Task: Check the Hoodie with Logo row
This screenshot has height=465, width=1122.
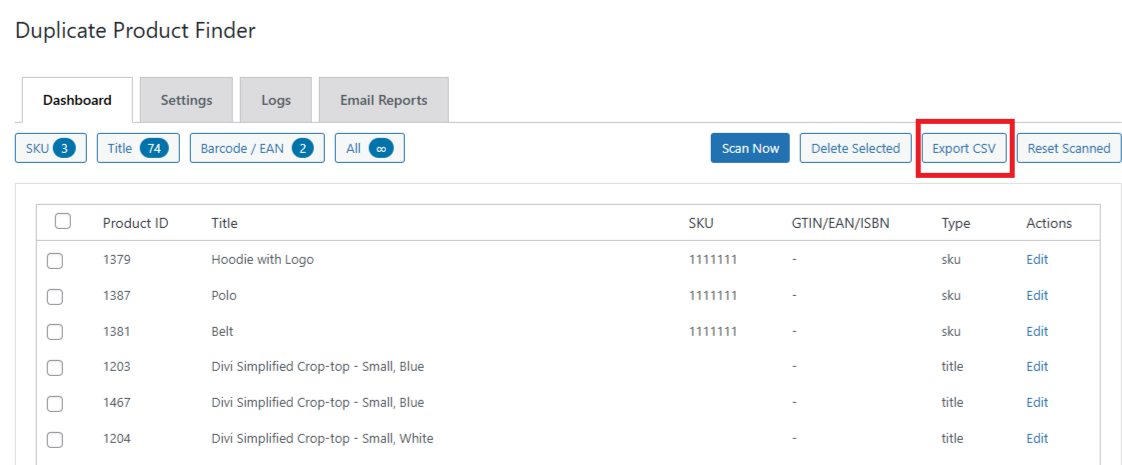Action: click(x=55, y=260)
